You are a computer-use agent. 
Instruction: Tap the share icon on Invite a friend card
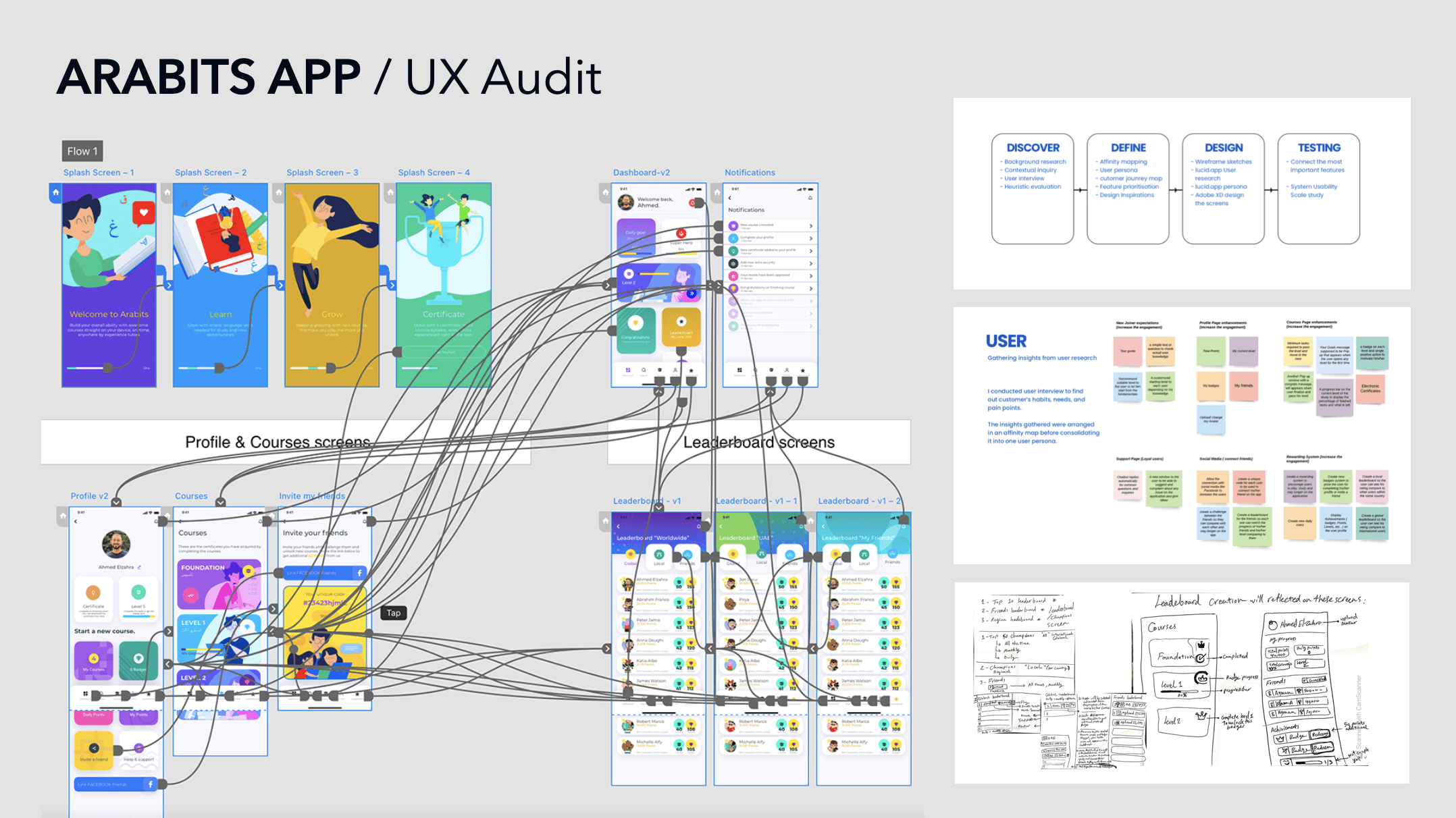[94, 748]
